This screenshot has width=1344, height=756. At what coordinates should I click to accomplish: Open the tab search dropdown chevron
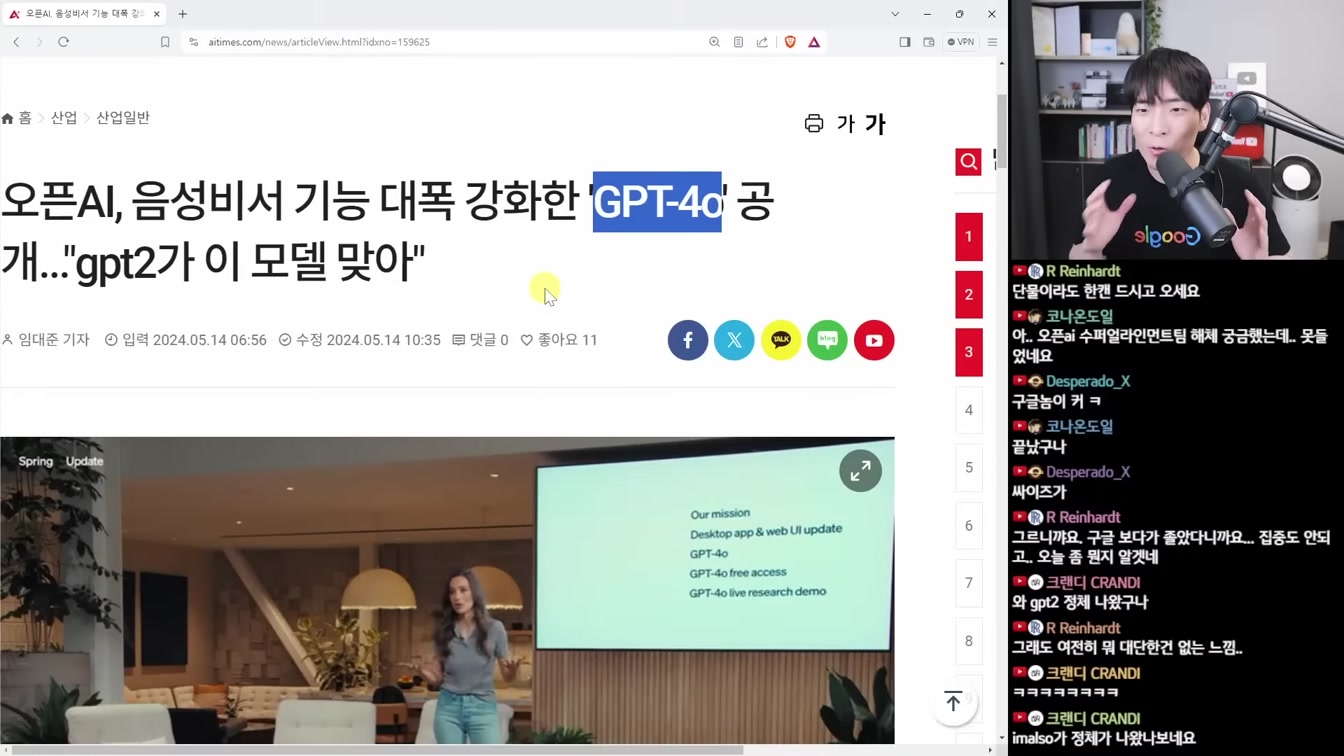coord(895,14)
